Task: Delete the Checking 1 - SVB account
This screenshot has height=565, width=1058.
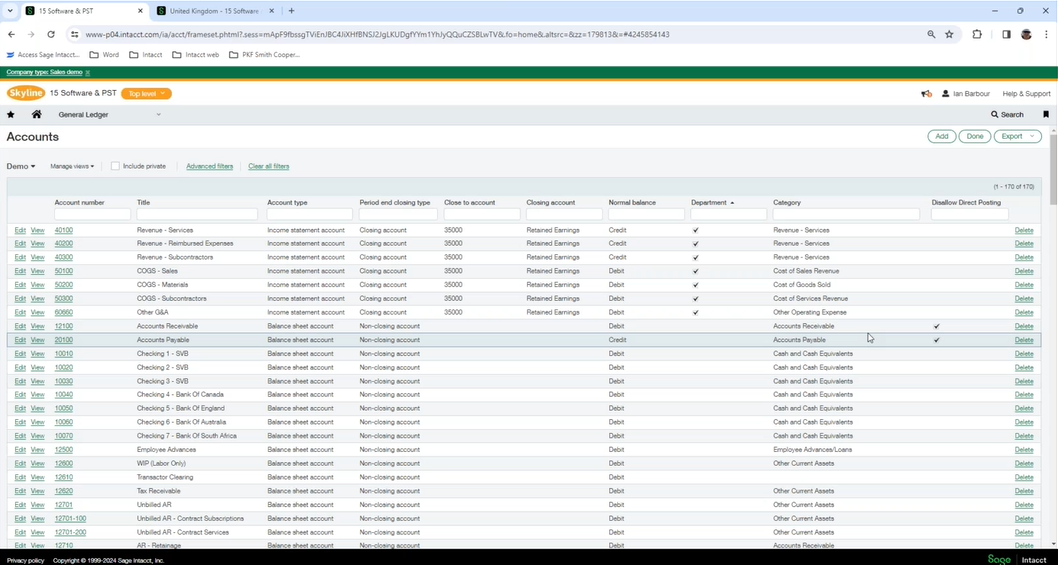Action: pos(1024,354)
